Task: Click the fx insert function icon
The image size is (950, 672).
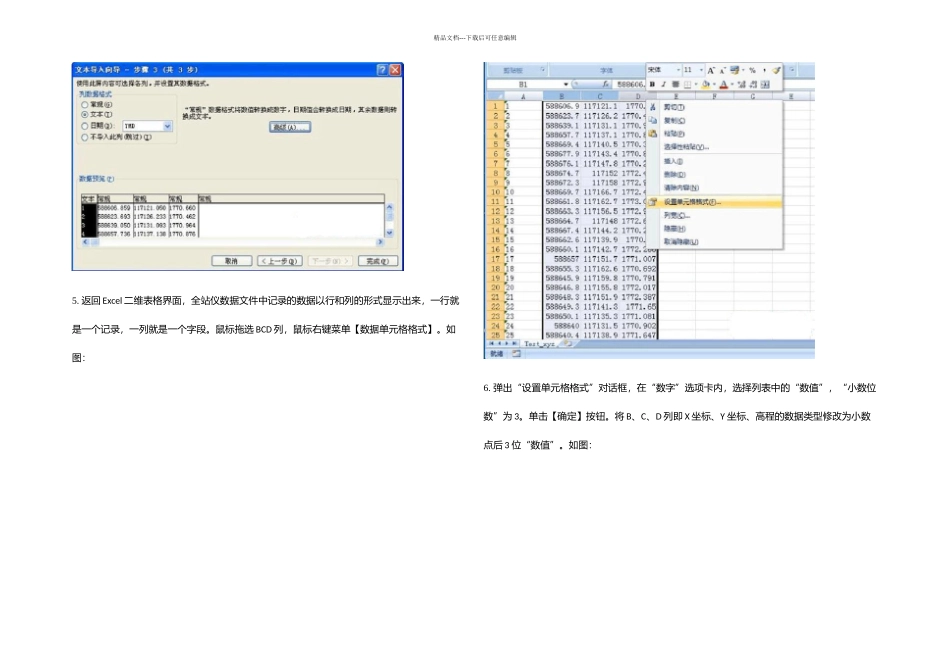Action: coord(606,85)
